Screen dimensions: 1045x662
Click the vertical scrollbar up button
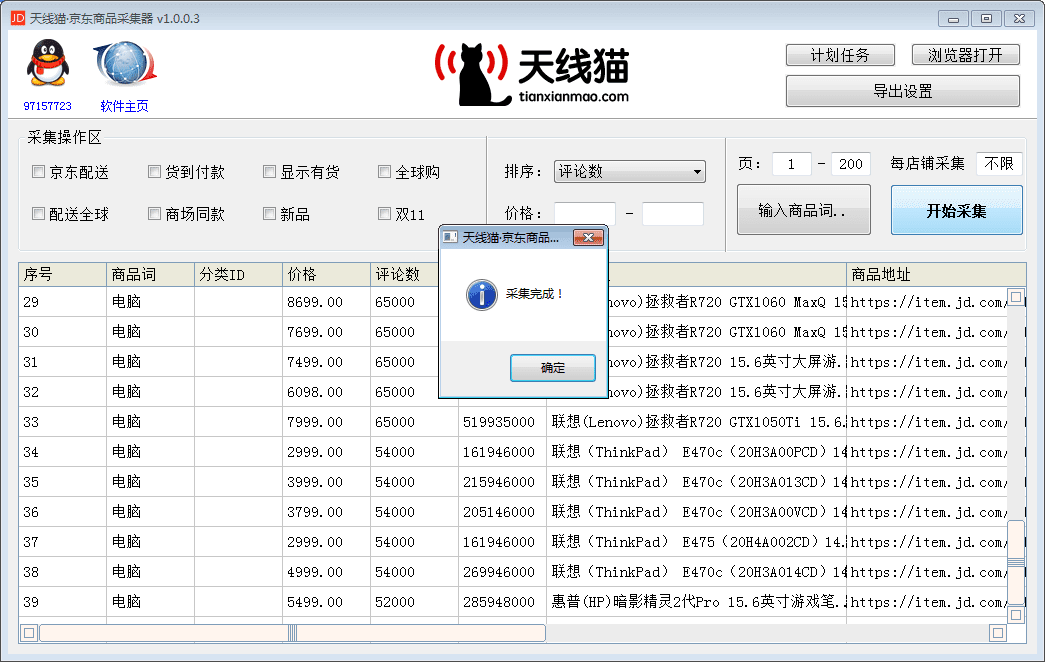tap(1016, 297)
